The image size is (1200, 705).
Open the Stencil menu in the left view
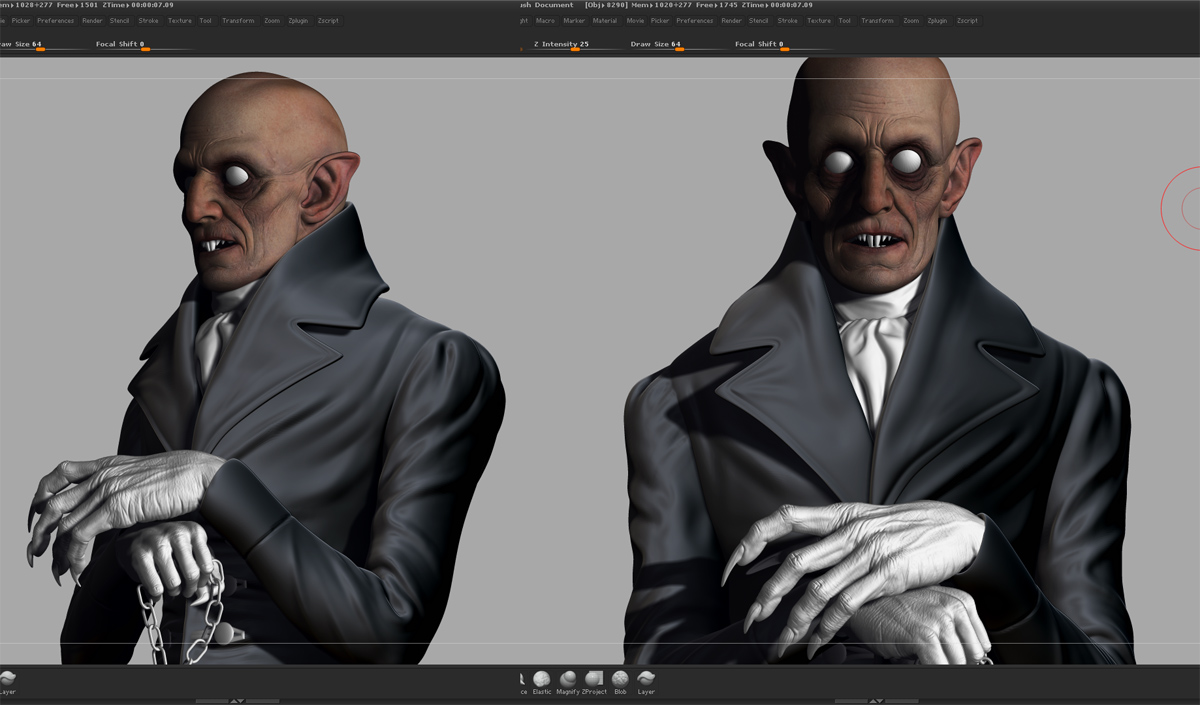[120, 20]
